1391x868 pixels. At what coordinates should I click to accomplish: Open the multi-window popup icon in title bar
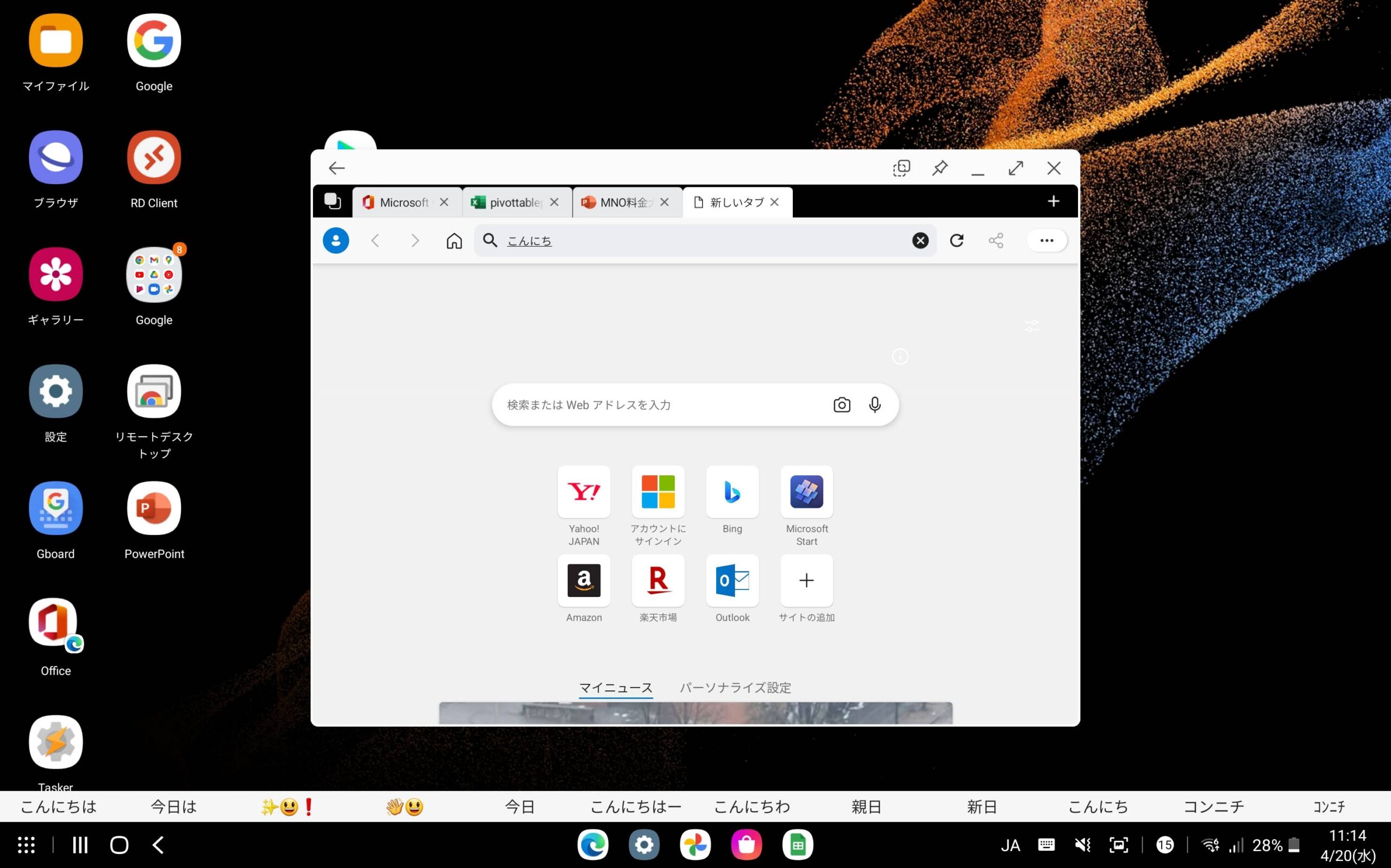[901, 168]
